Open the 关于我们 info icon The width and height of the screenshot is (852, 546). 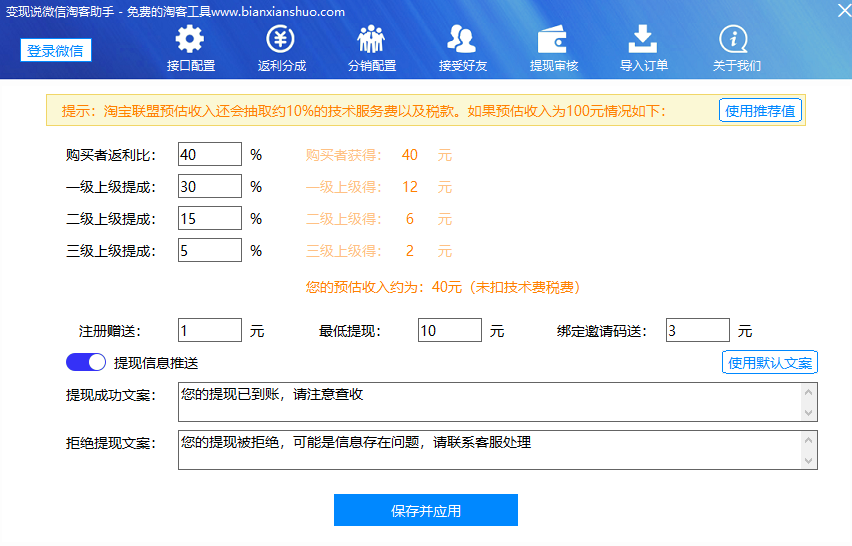[x=734, y=39]
